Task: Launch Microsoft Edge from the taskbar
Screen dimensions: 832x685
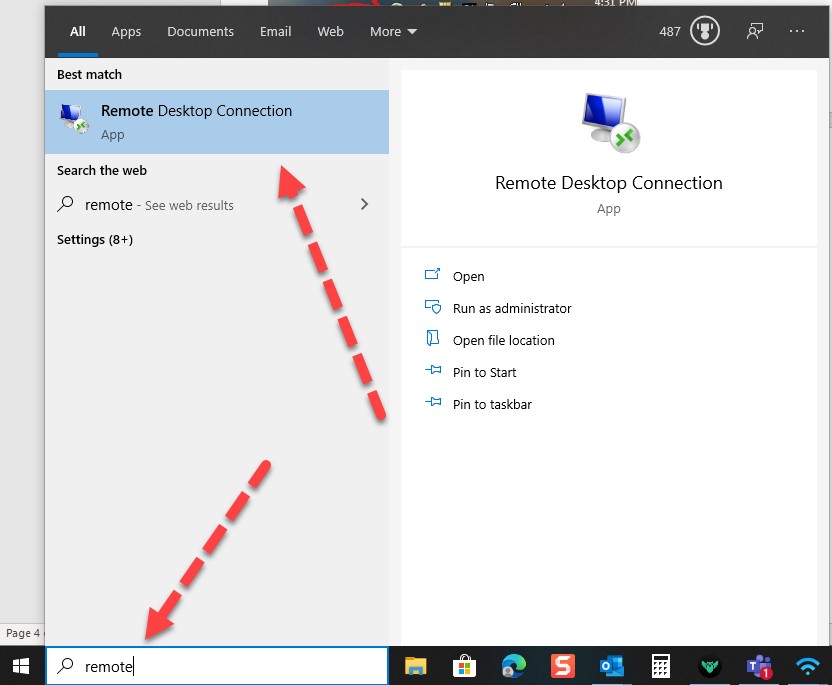Action: coord(513,666)
